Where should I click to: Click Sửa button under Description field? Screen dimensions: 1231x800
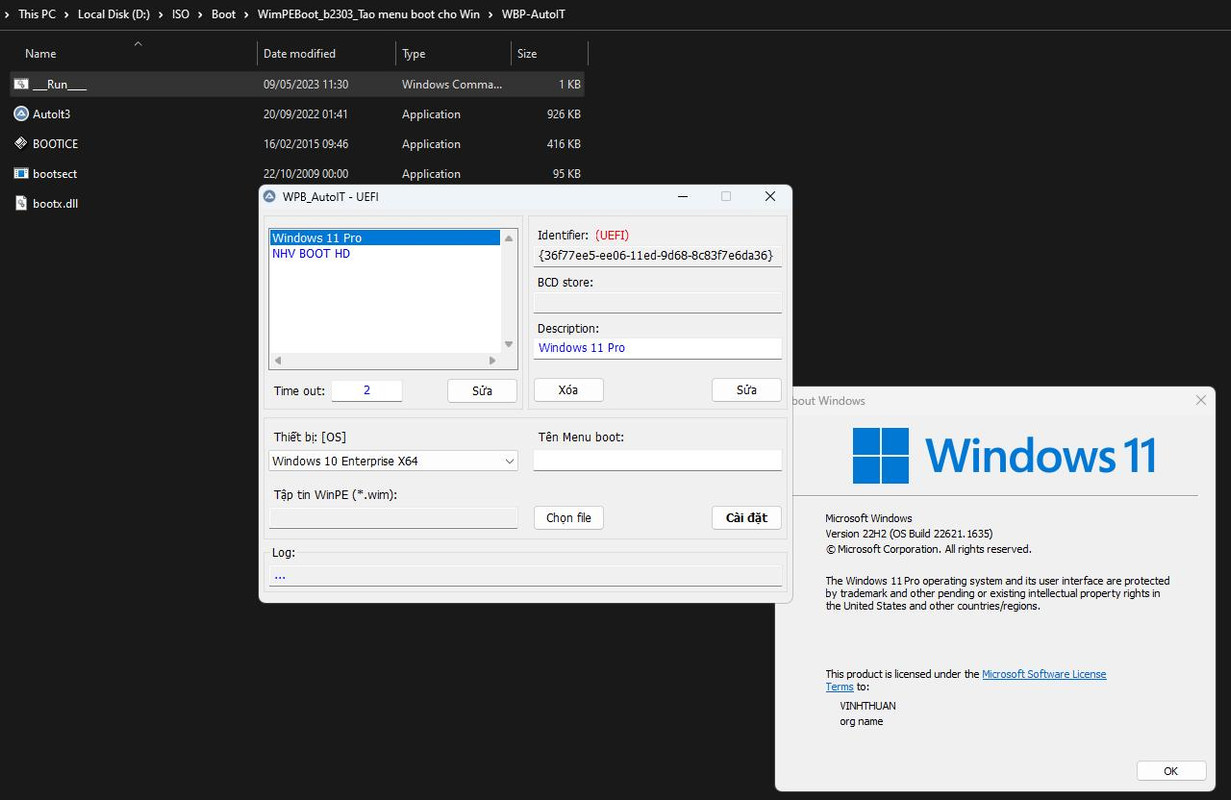click(x=746, y=389)
